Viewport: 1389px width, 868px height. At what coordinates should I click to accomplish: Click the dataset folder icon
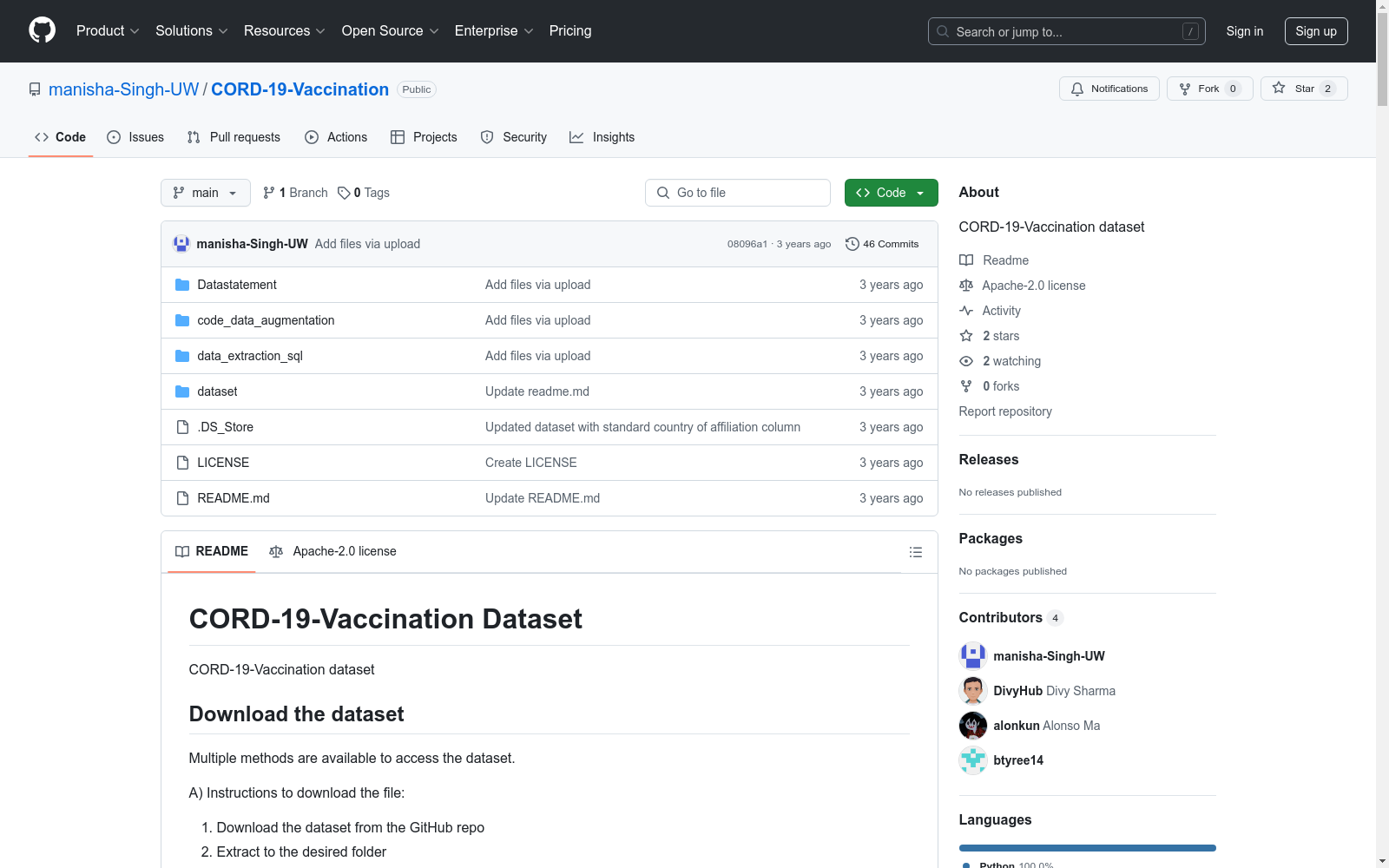pyautogui.click(x=182, y=391)
